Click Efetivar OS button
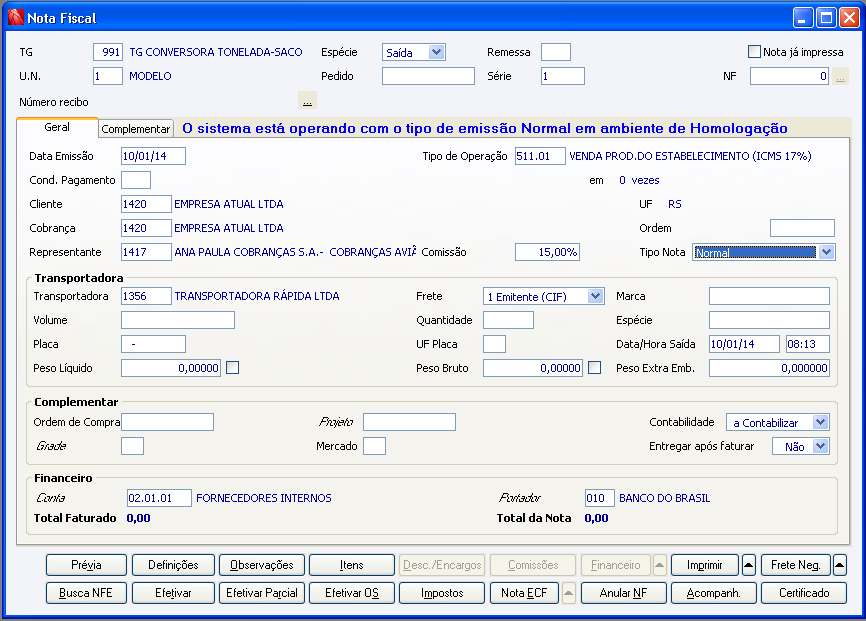Image resolution: width=866 pixels, height=621 pixels. pyautogui.click(x=352, y=593)
